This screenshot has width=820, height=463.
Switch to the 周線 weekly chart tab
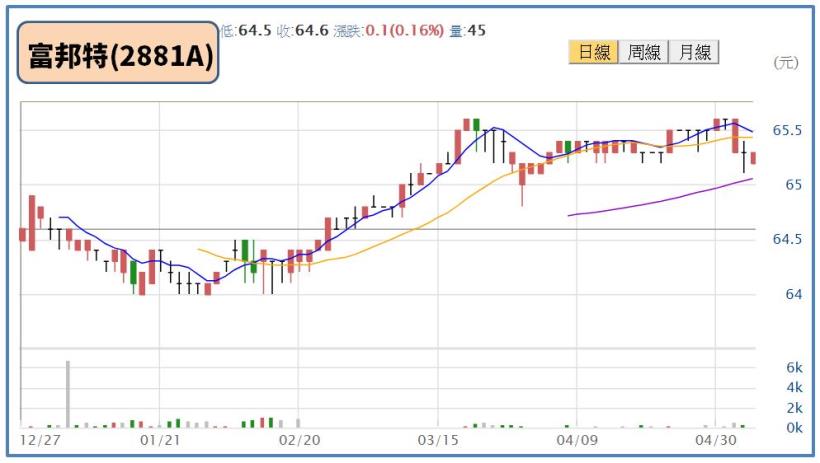[644, 52]
